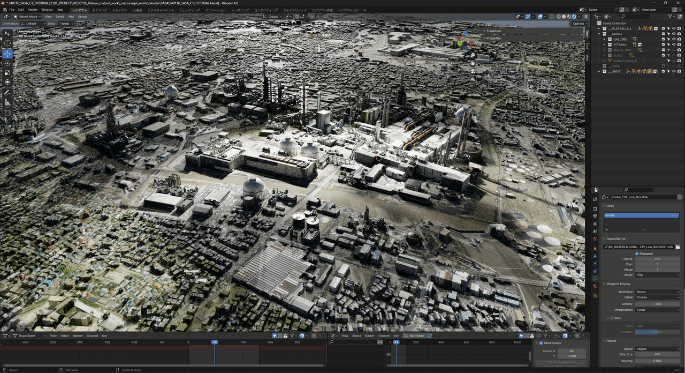Expand the first collection in the outliner
Viewport: 685px width, 373px height.
tap(599, 28)
